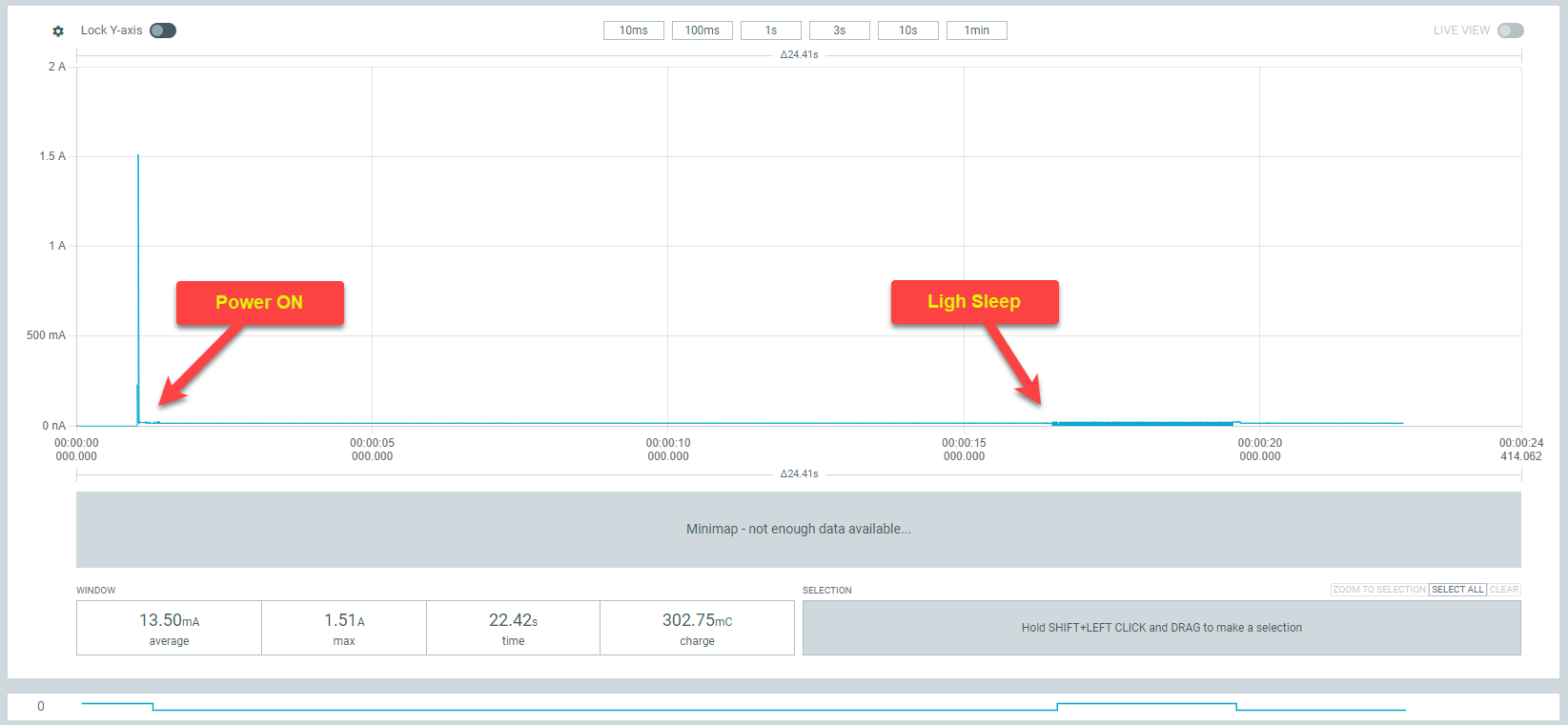Viewport: 1568px width, 725px height.
Task: Choose the 1s time window
Action: click(x=770, y=30)
